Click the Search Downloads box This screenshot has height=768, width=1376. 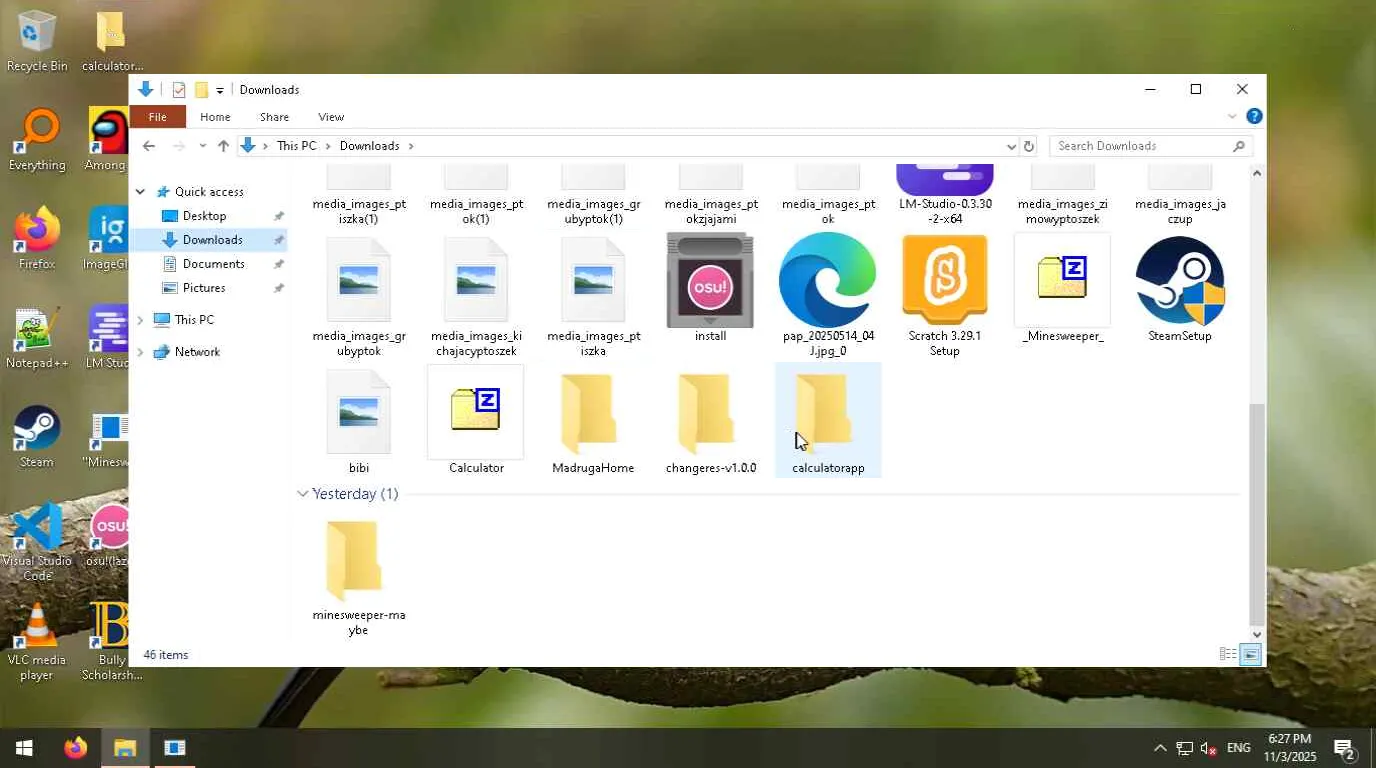point(1151,146)
